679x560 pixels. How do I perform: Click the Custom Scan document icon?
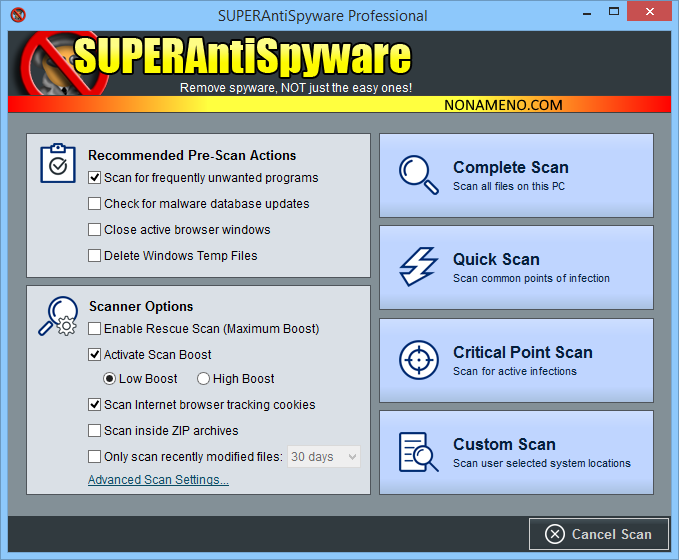(418, 452)
